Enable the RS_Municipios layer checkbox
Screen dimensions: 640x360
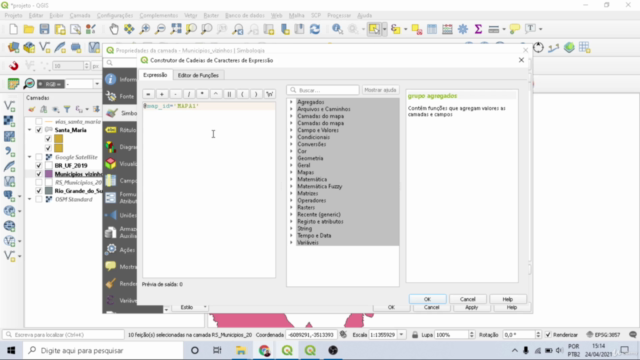click(x=39, y=182)
